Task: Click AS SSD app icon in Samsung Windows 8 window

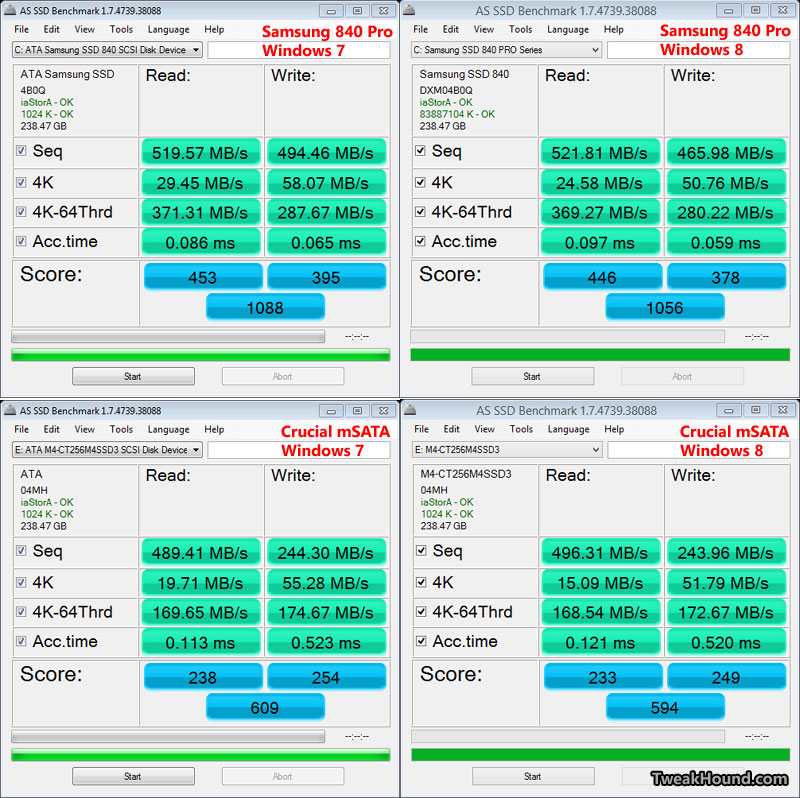Action: click(409, 10)
